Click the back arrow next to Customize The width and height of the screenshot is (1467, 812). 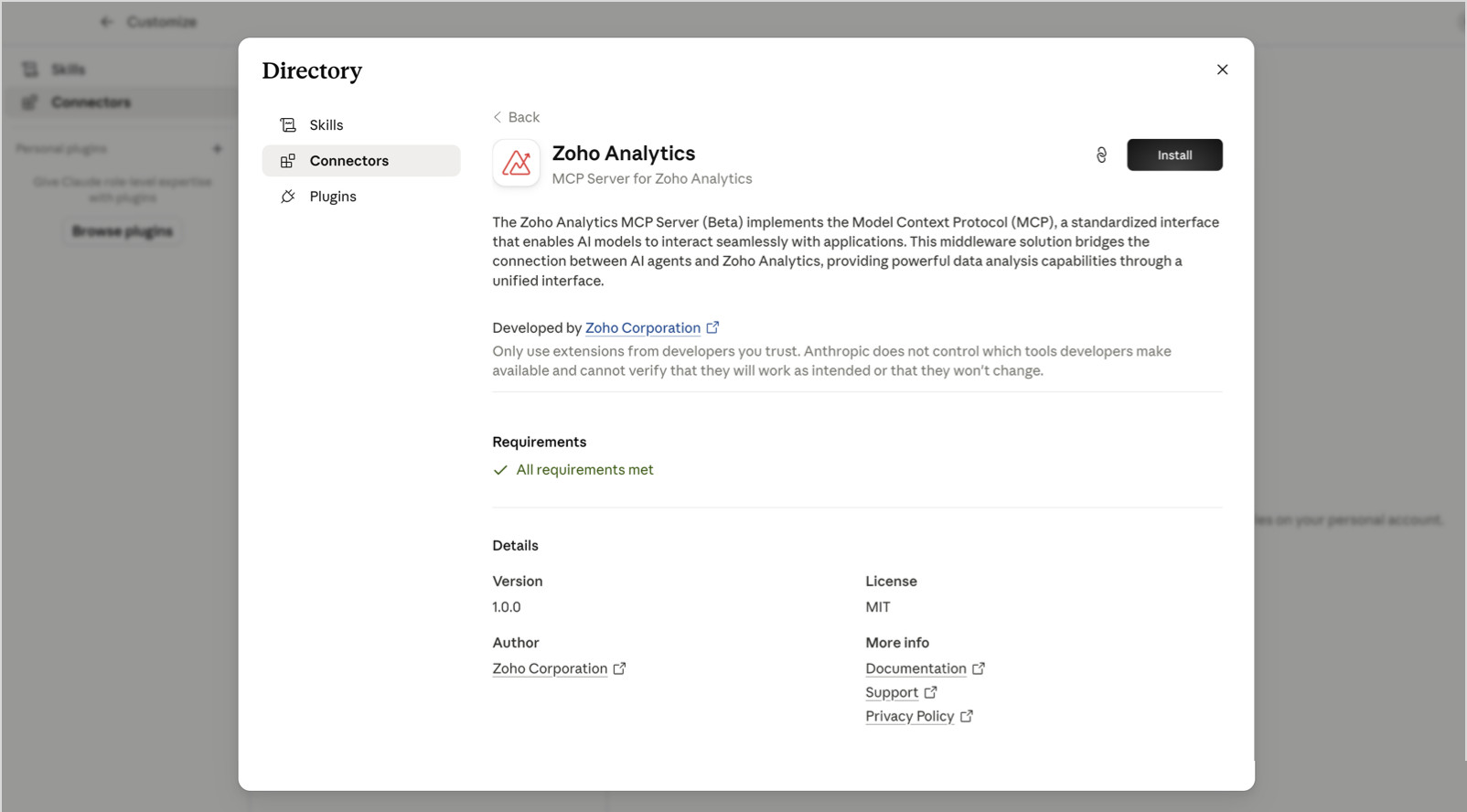click(x=107, y=22)
